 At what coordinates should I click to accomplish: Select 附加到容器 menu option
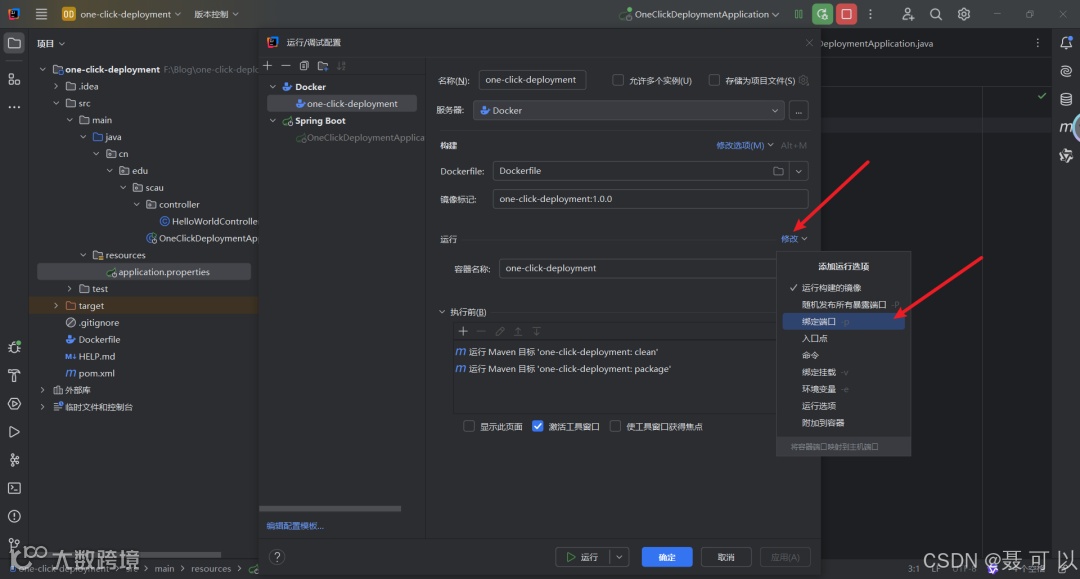[844, 423]
